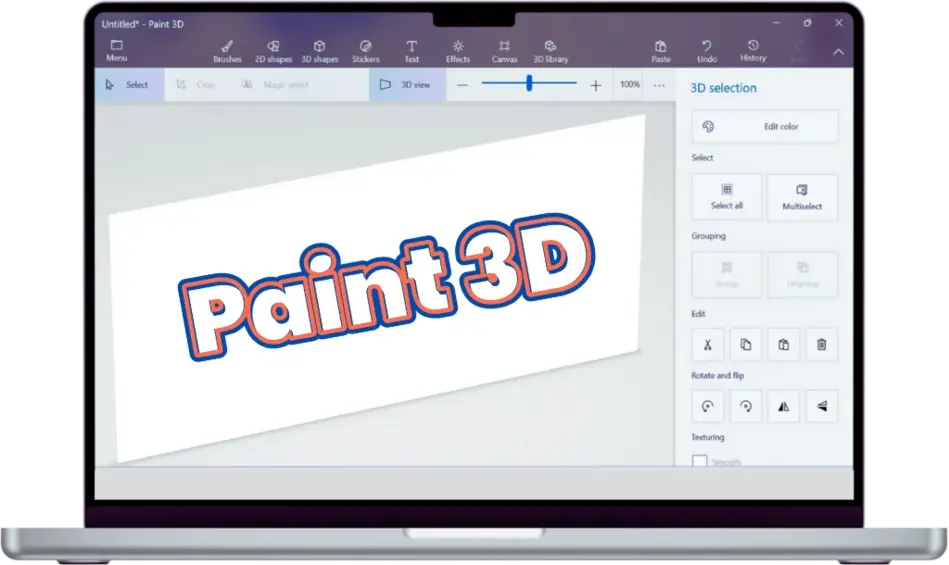Open the Effects panel
The image size is (949, 565).
click(458, 50)
